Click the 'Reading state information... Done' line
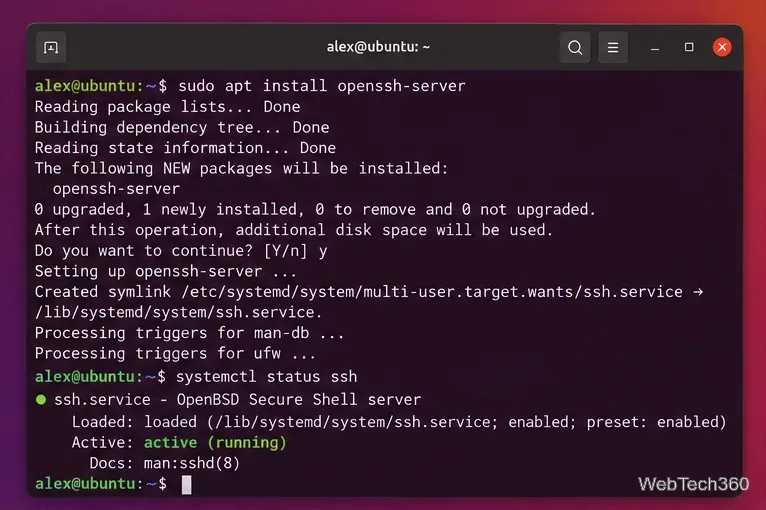The image size is (766, 510). 185,148
